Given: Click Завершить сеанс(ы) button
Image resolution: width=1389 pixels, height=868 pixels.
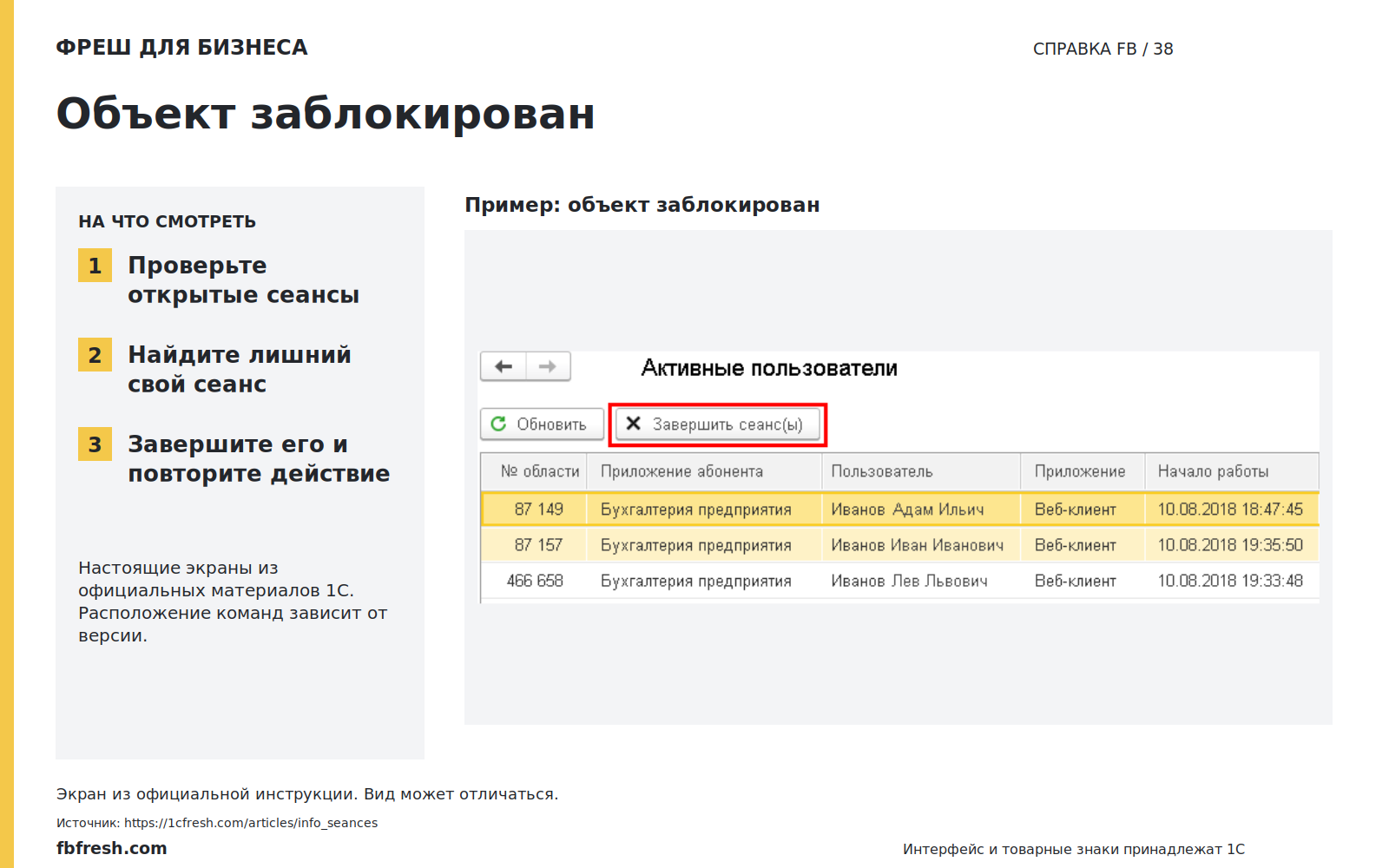Looking at the screenshot, I should [717, 424].
